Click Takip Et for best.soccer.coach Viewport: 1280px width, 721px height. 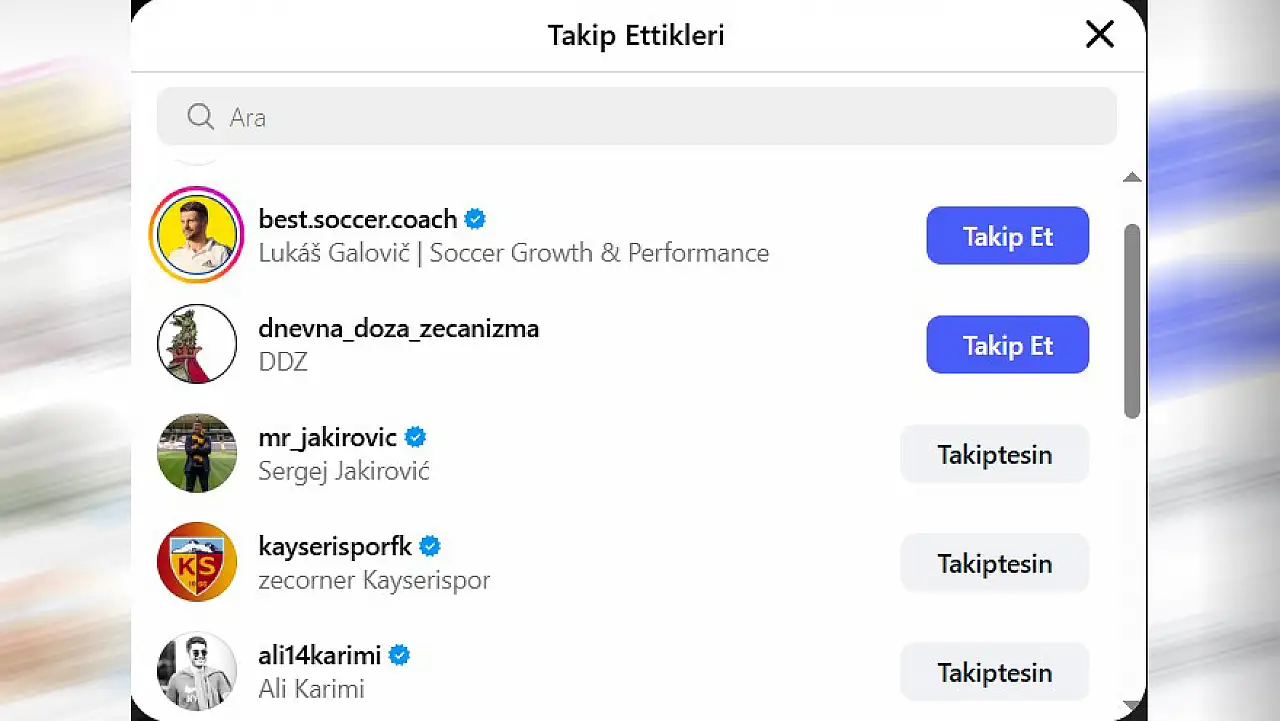[x=1007, y=236]
